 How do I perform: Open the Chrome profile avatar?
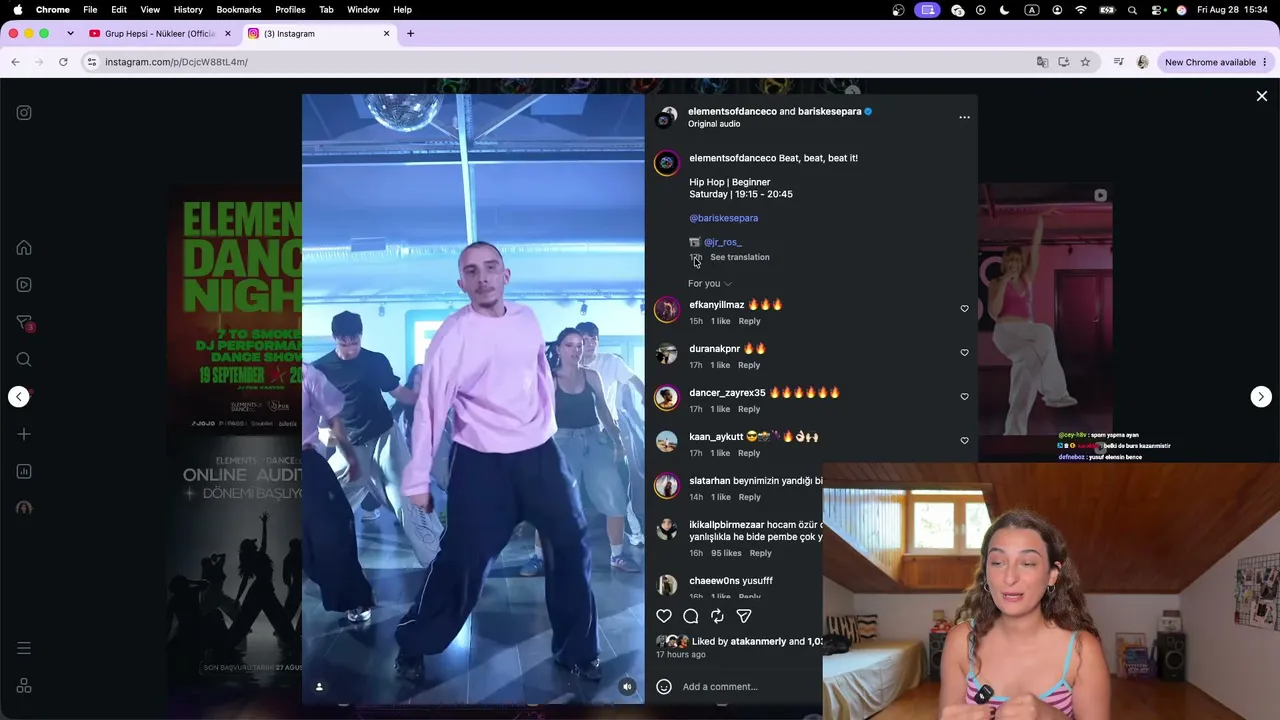point(1143,62)
